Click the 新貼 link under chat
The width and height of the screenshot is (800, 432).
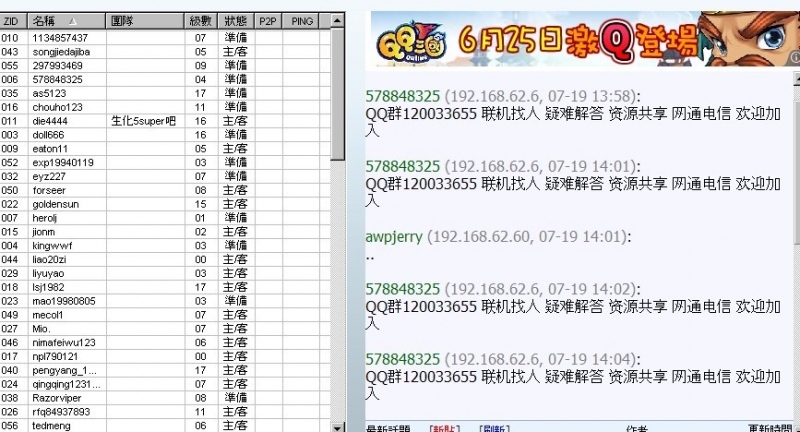[x=444, y=428]
